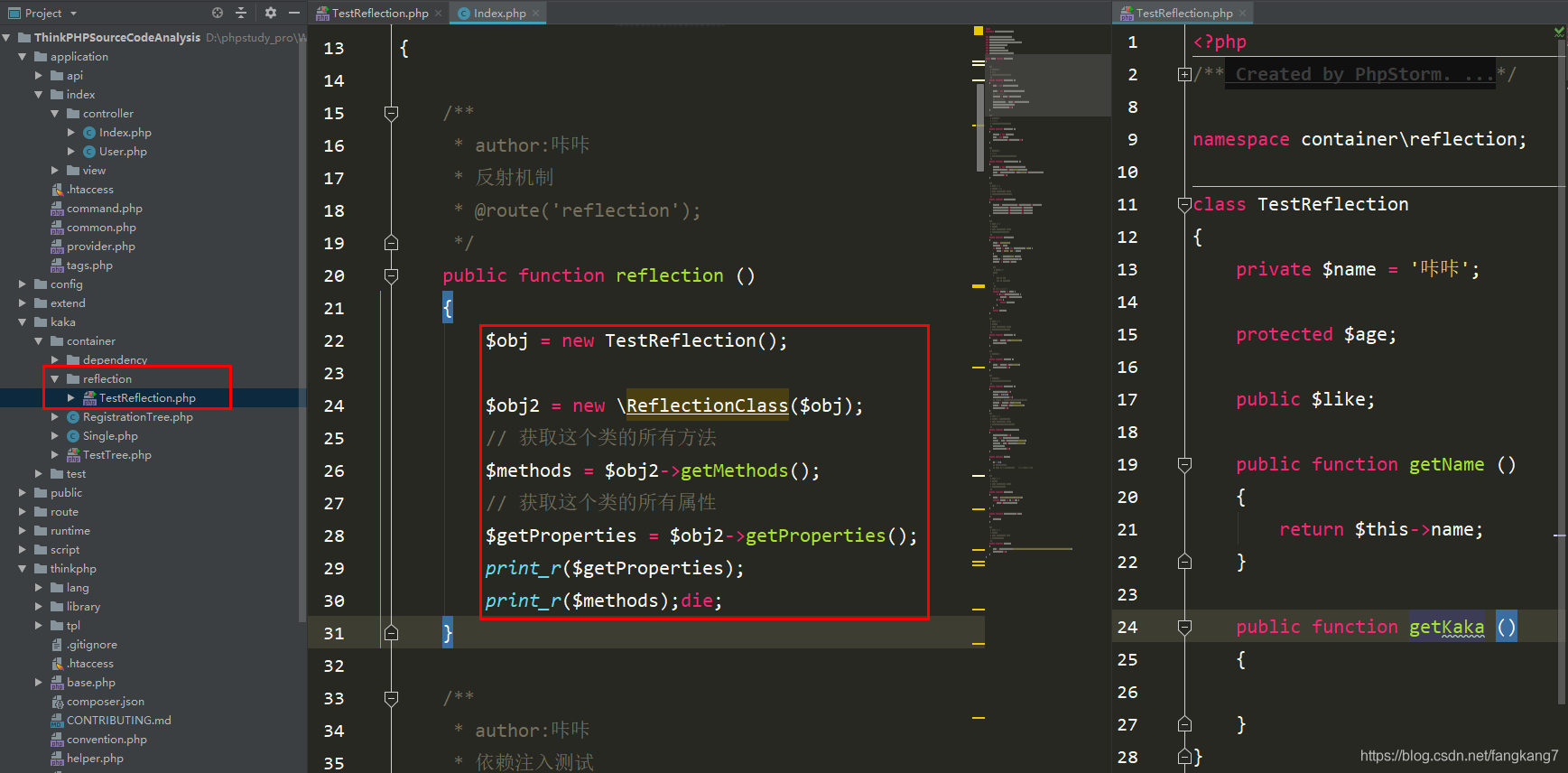Collapse the thinkphp folder
The image size is (1568, 773).
tap(23, 569)
